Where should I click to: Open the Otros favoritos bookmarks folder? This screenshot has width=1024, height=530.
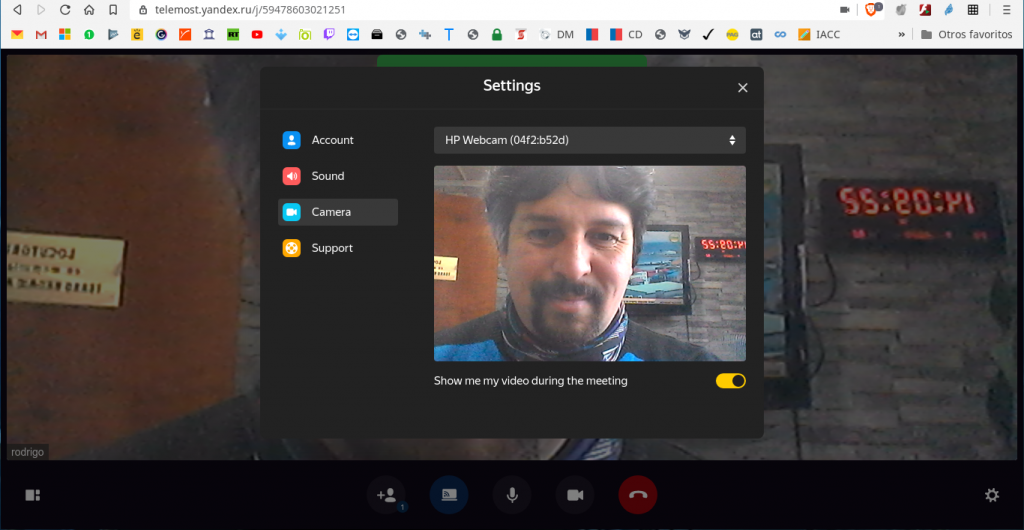(966, 34)
